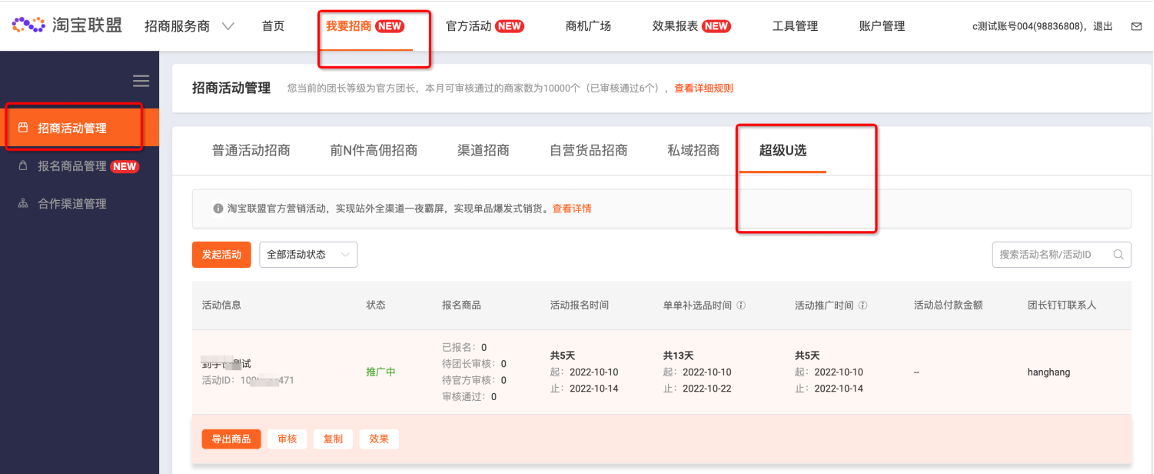Focus the 搜索活动名称/活动ID search field
This screenshot has height=474, width=1154.
point(1050,255)
